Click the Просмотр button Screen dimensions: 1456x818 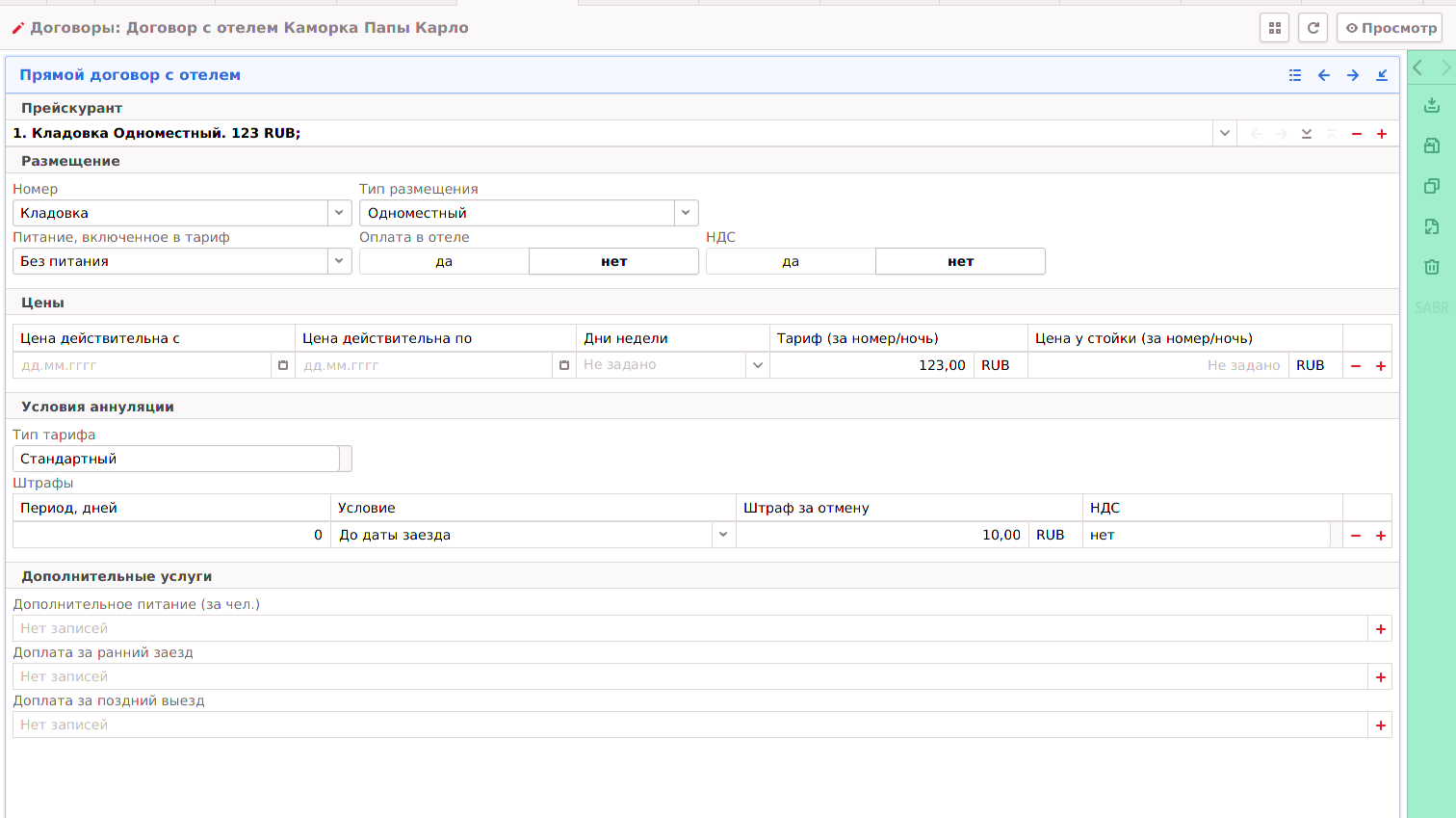[1391, 28]
